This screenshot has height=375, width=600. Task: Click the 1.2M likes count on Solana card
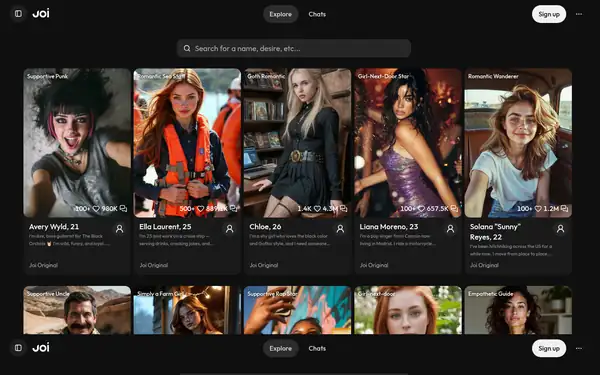551,209
